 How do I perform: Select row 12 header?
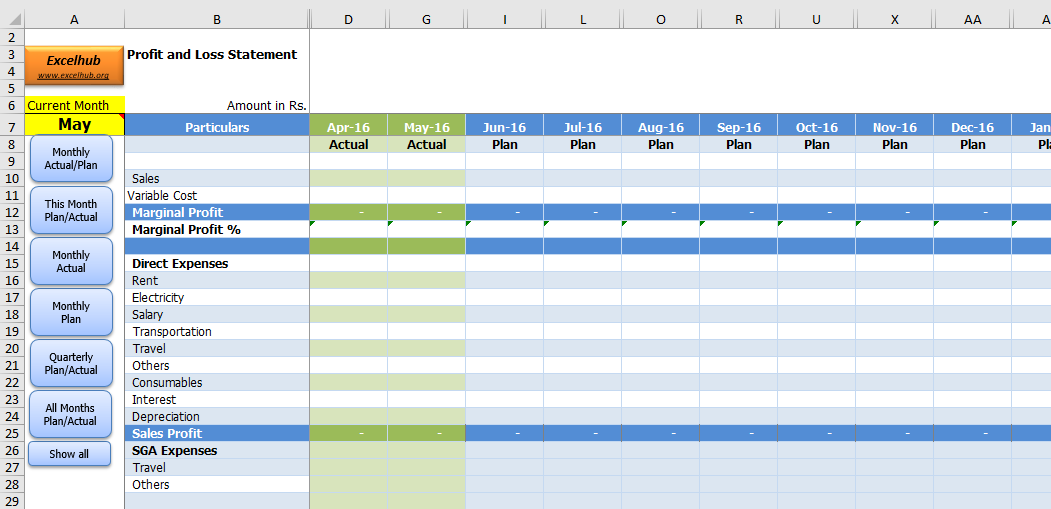[x=12, y=213]
